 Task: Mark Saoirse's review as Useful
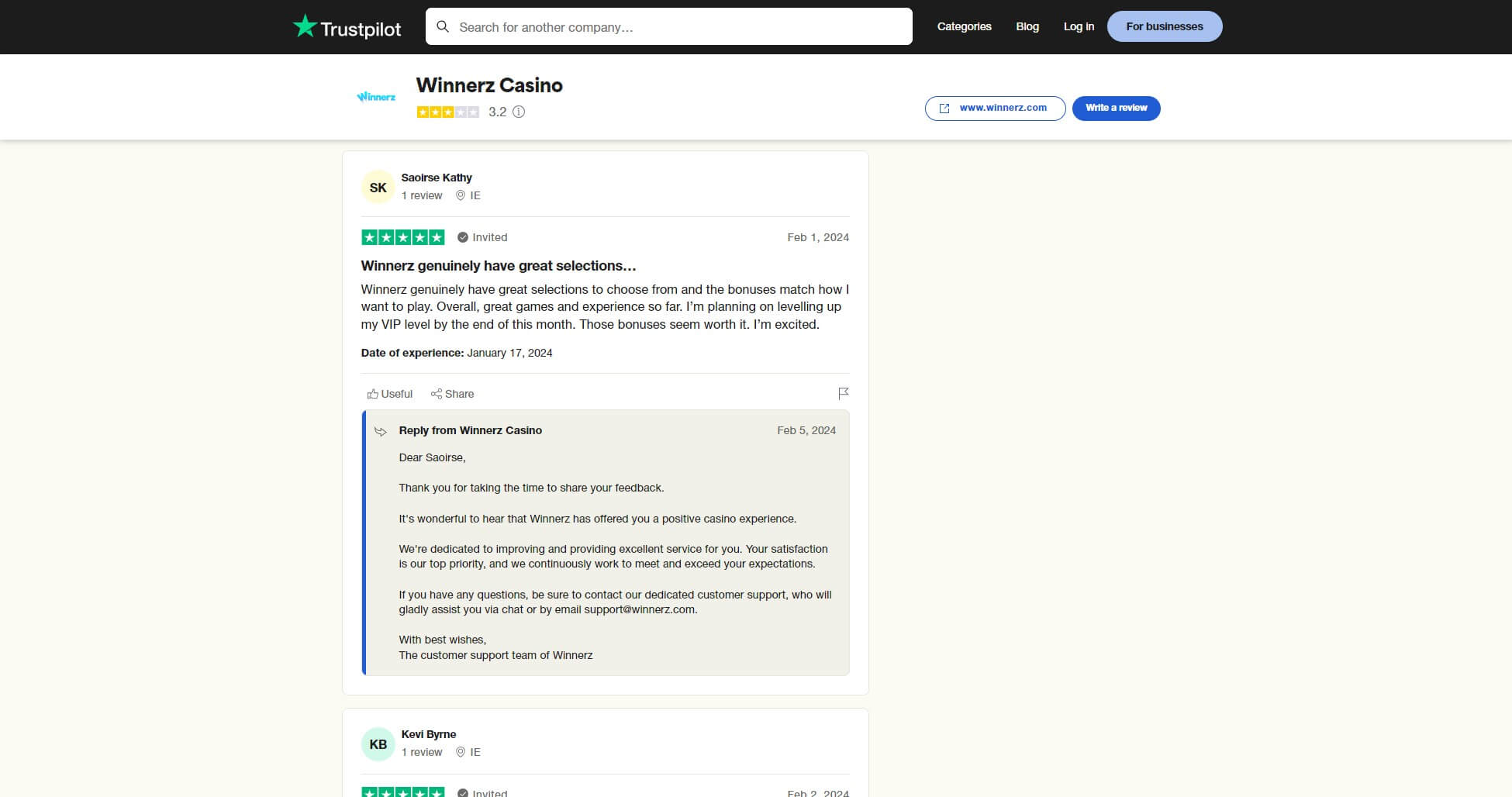tap(390, 394)
